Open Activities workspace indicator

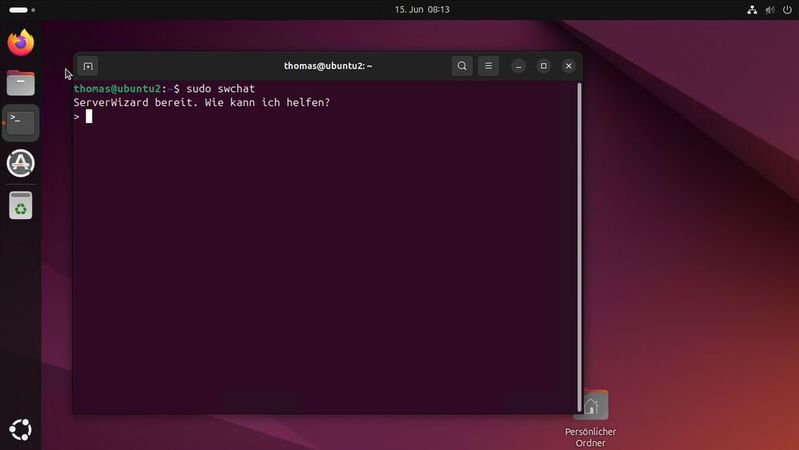tap(22, 10)
